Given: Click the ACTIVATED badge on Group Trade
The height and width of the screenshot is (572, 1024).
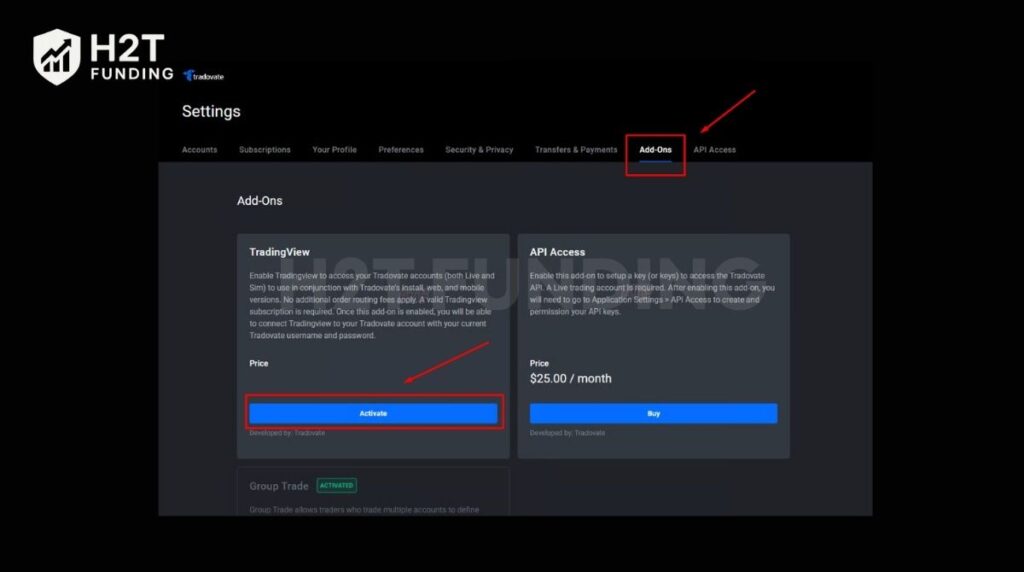Looking at the screenshot, I should 336,485.
